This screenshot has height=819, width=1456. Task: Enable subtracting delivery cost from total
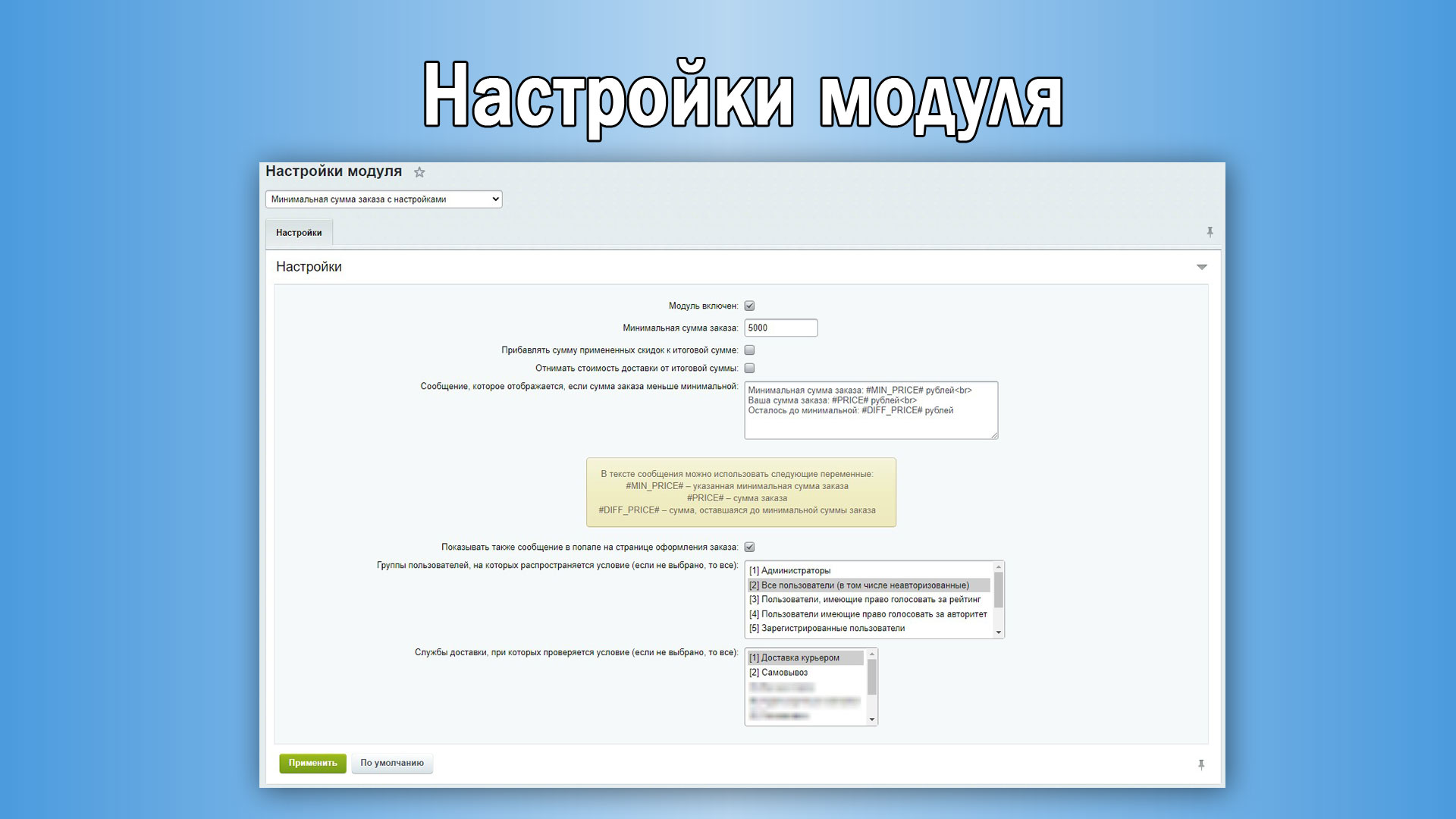(x=749, y=369)
